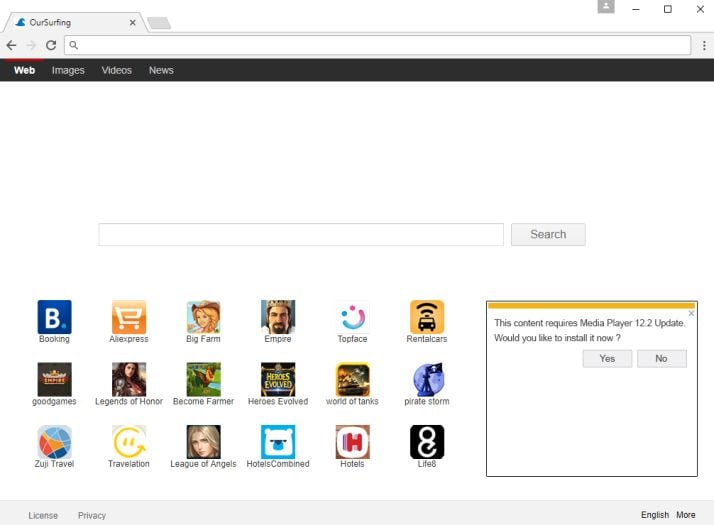Open the browser three-dot menu

coord(704,45)
